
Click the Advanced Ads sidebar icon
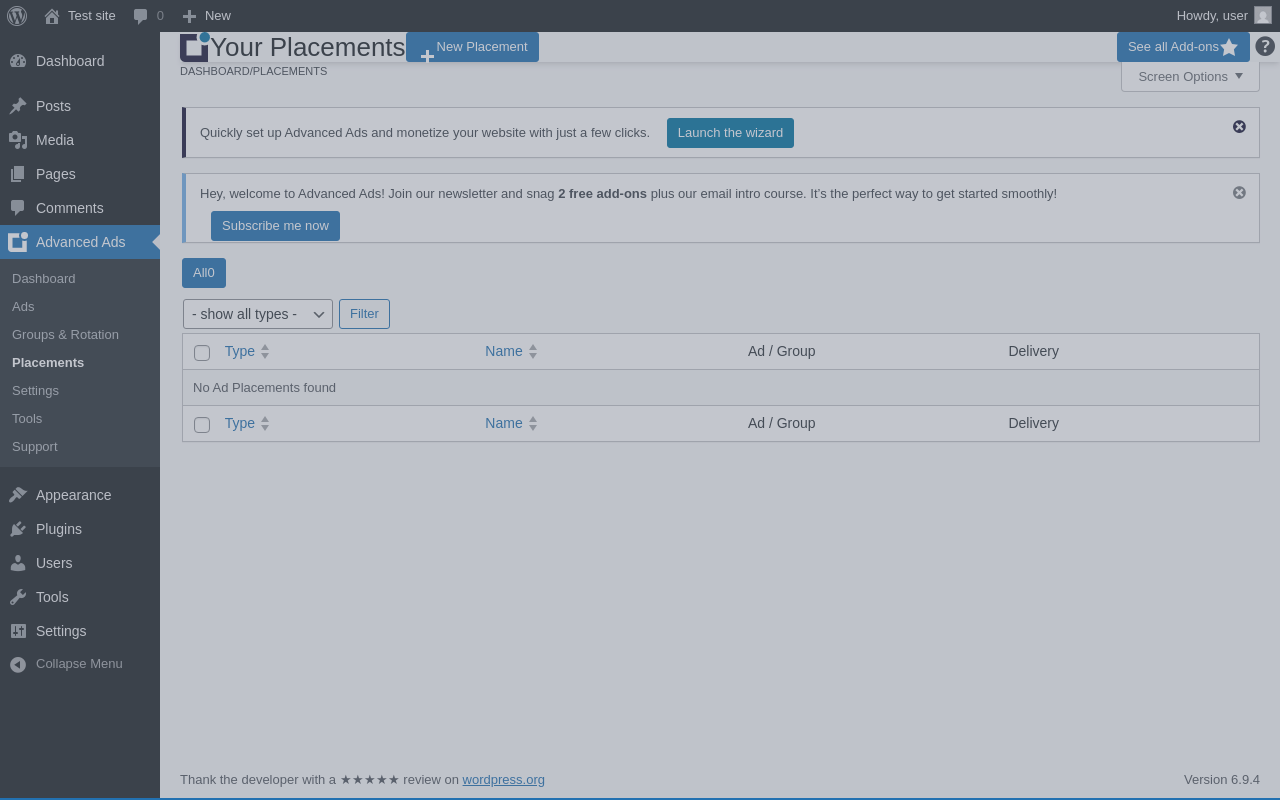(x=18, y=242)
